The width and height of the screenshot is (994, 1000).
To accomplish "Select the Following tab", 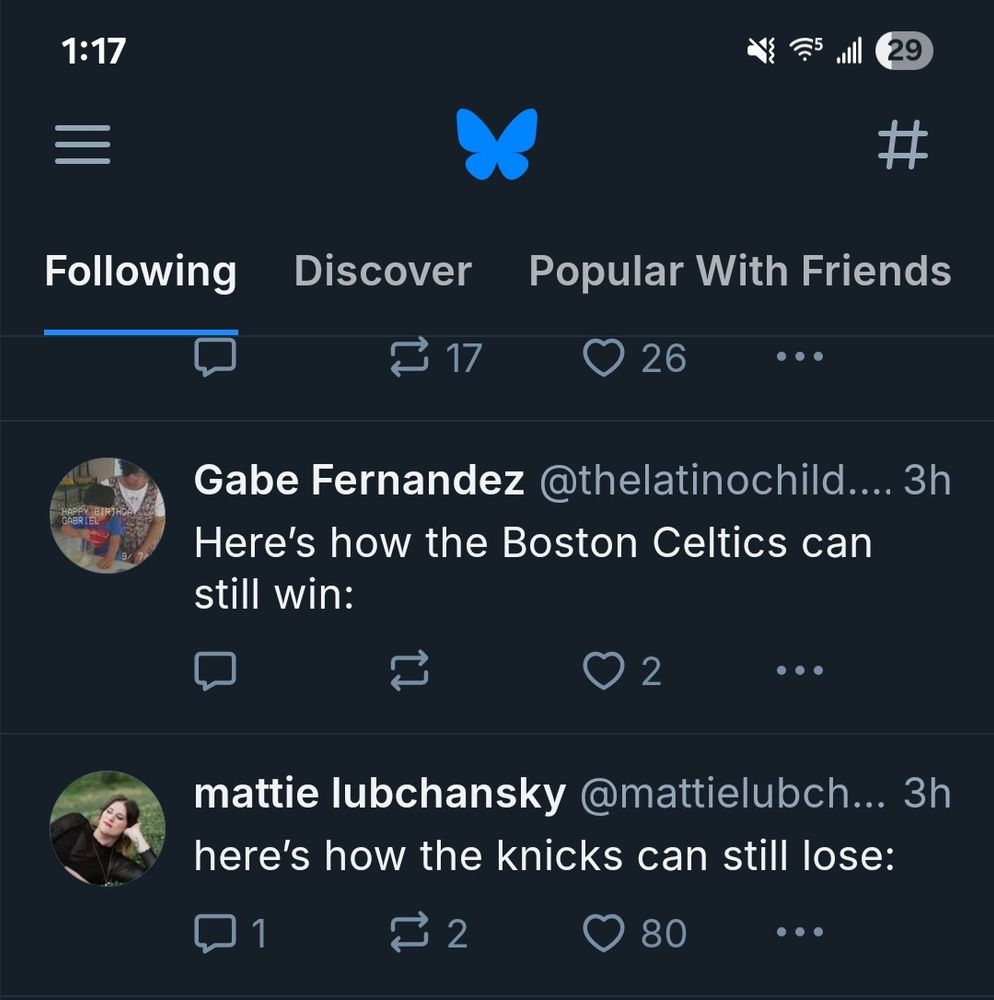I will point(141,271).
